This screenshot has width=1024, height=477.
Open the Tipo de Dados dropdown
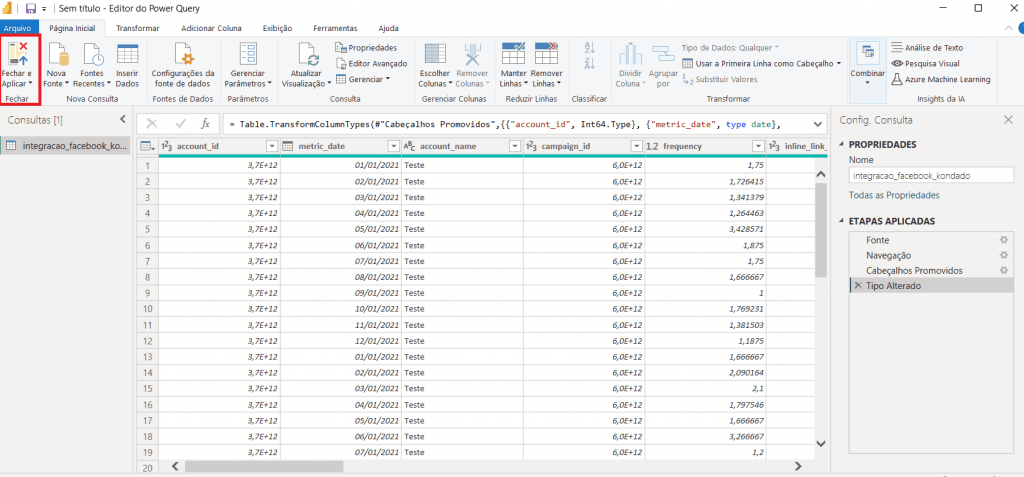729,47
